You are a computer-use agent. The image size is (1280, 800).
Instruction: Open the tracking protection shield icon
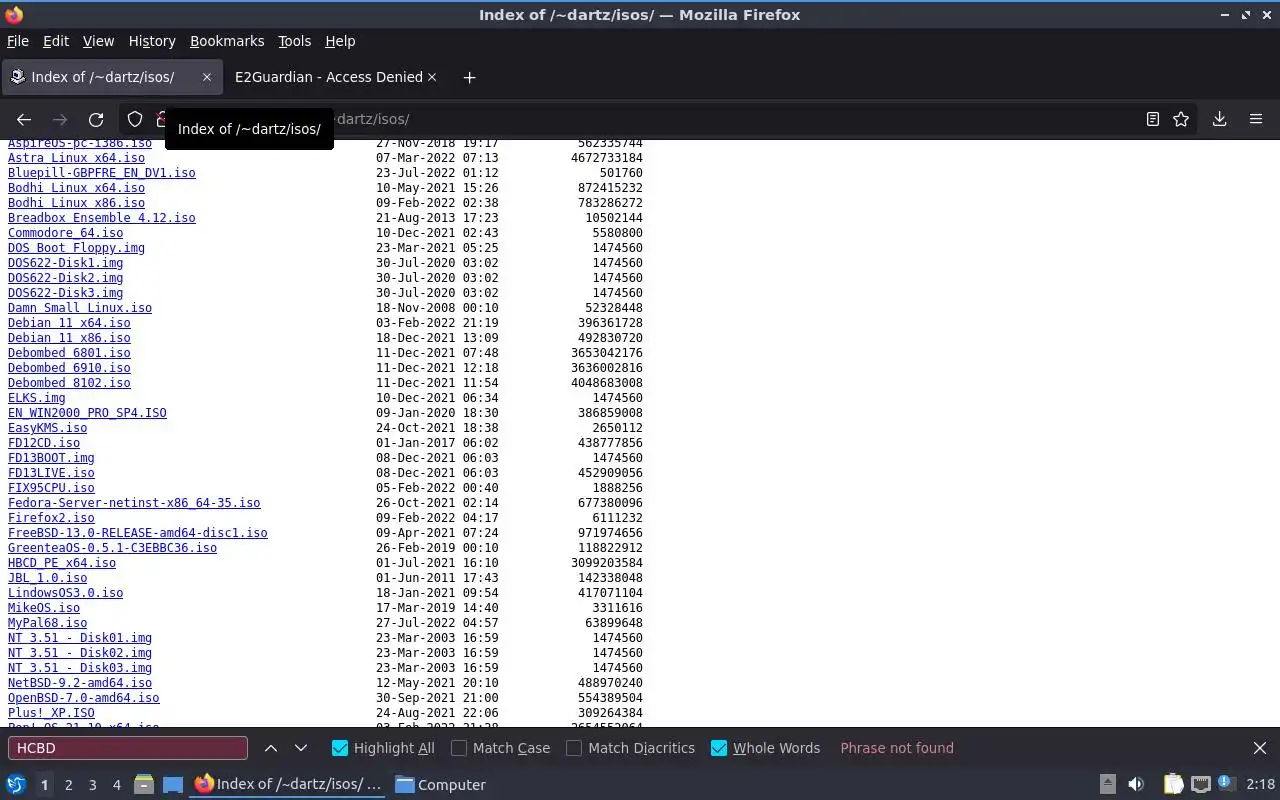coord(135,119)
